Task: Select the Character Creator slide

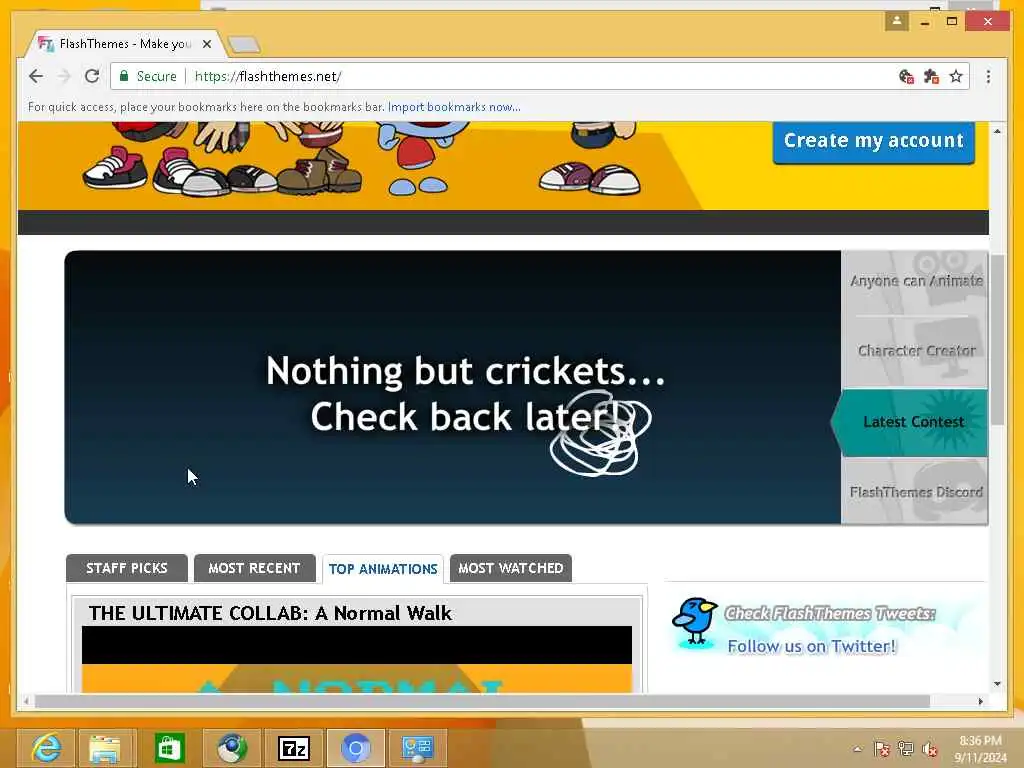Action: coord(914,351)
